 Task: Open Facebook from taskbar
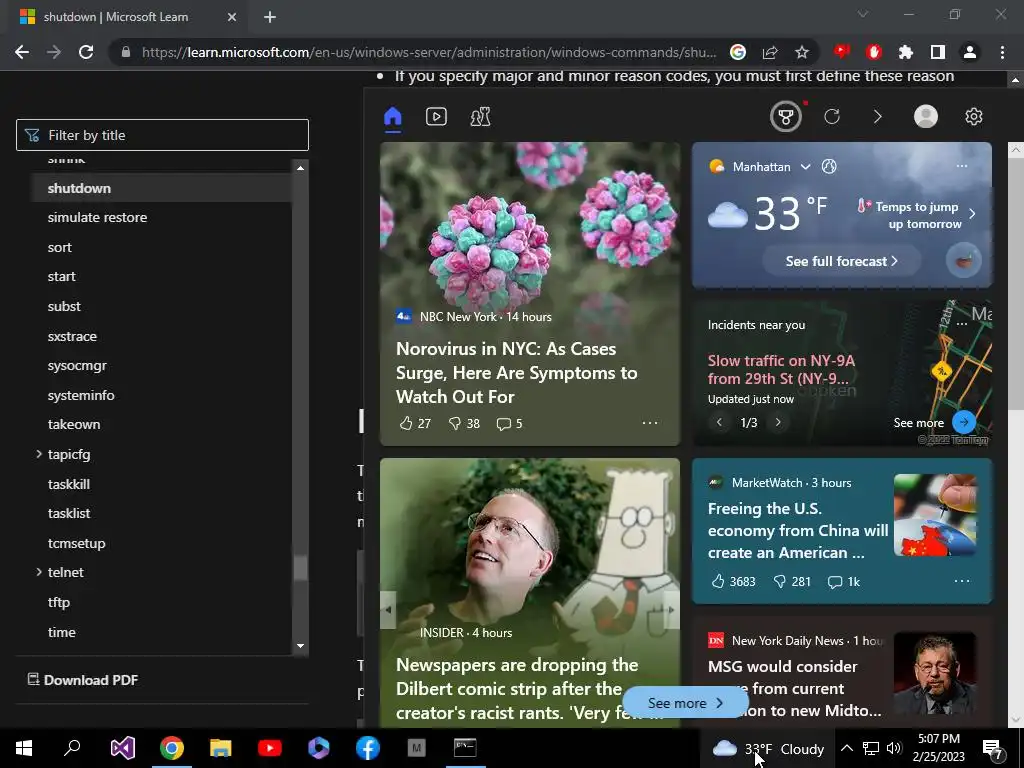point(368,748)
